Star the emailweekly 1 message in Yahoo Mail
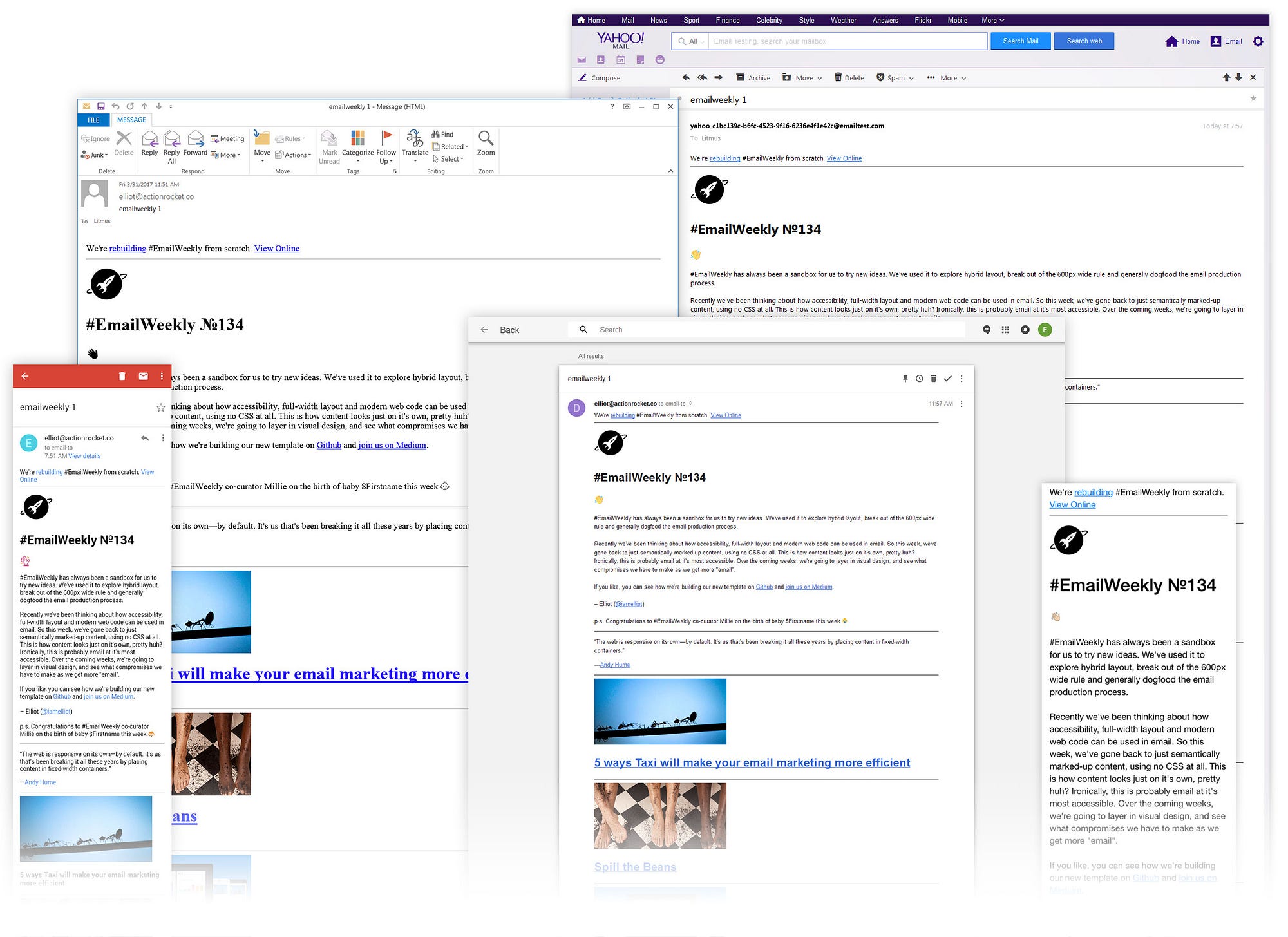The width and height of the screenshot is (1288, 937). tap(1253, 99)
